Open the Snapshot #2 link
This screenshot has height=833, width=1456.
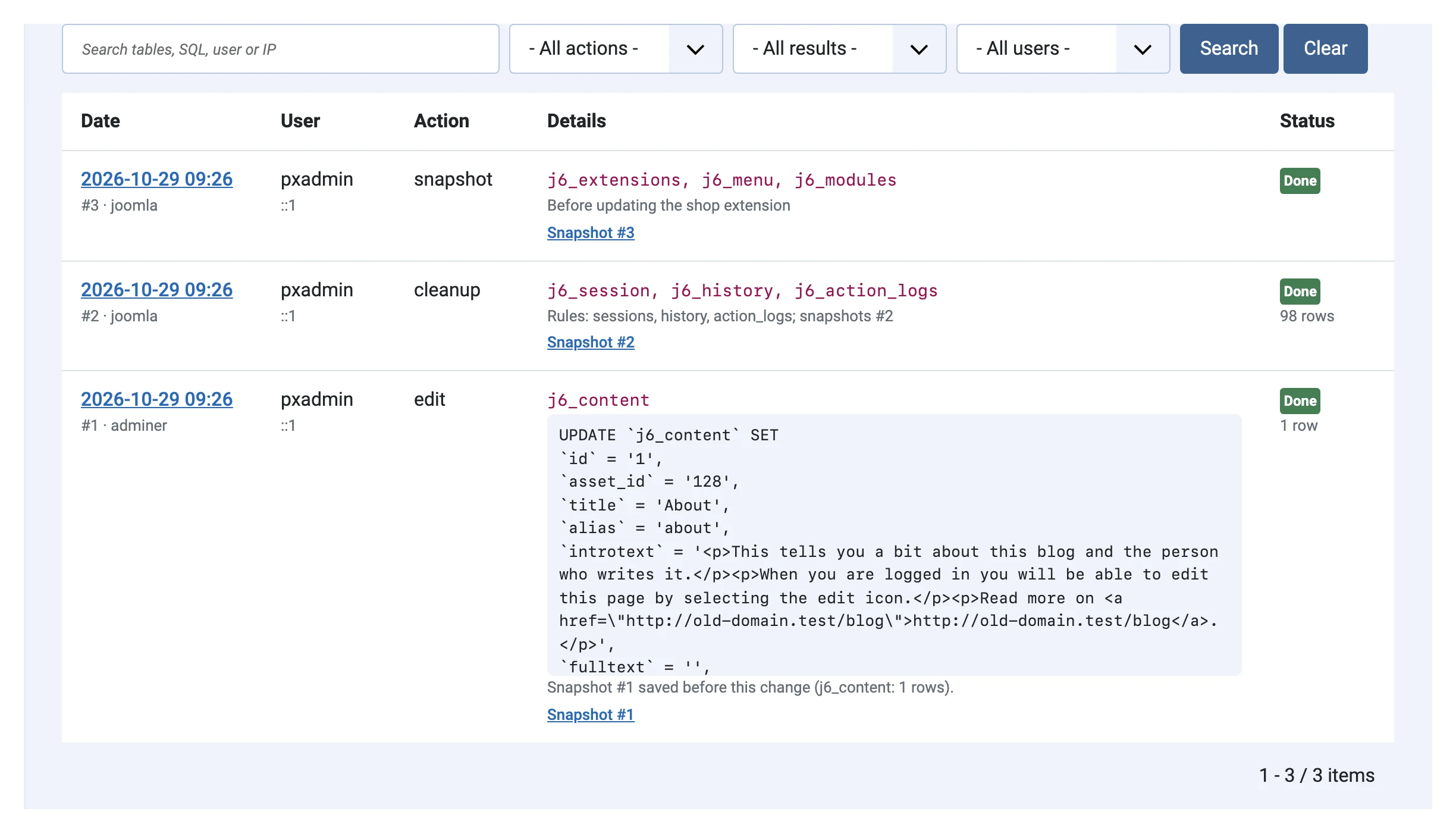pos(591,342)
